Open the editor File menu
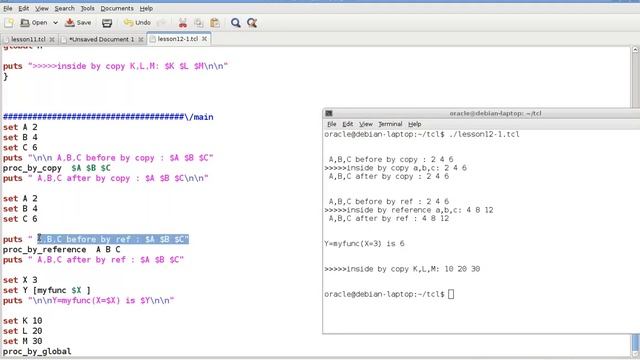 pyautogui.click(x=8, y=8)
